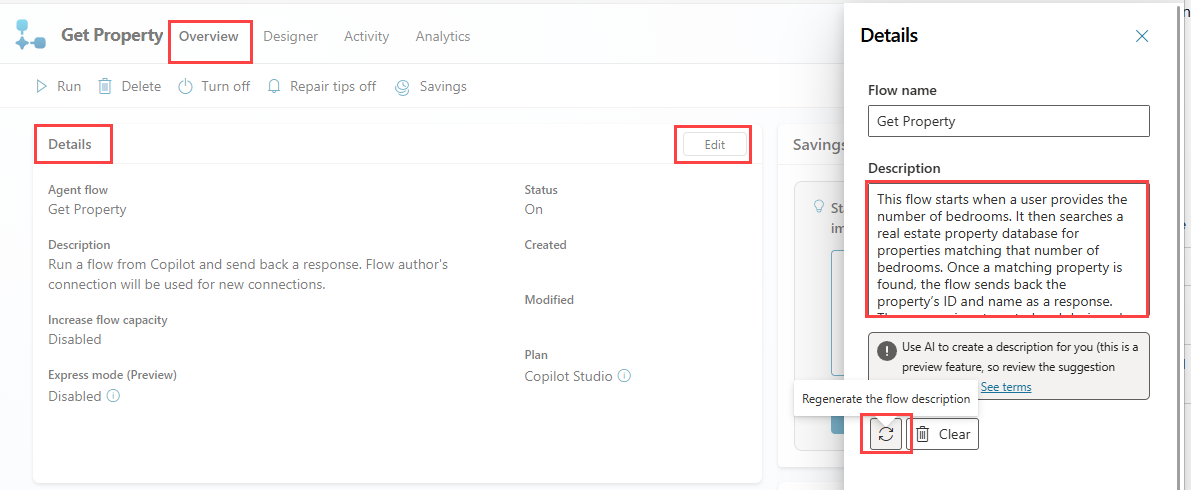Open info icon next to Copilot Studio plan
Viewport: 1191px width, 490px height.
coord(624,376)
